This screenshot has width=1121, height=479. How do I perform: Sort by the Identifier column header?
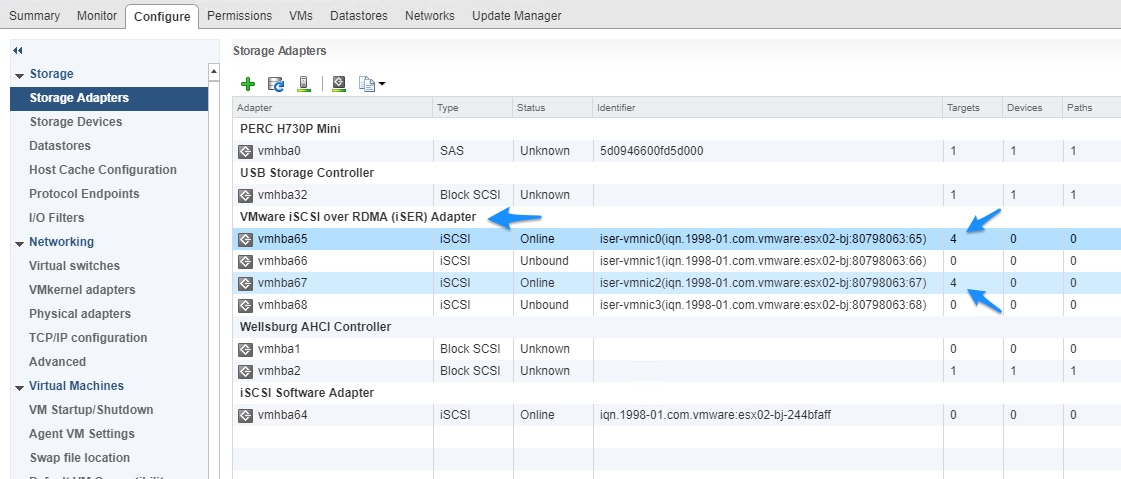[768, 107]
